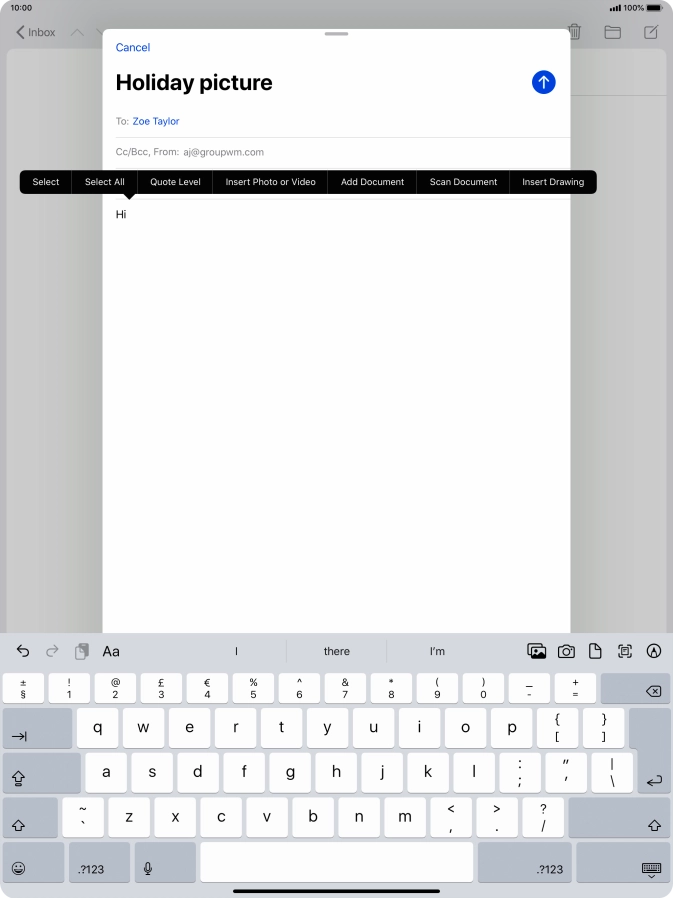Start dictation with microphone key
Screen dimensions: 673x898
(x=148, y=868)
